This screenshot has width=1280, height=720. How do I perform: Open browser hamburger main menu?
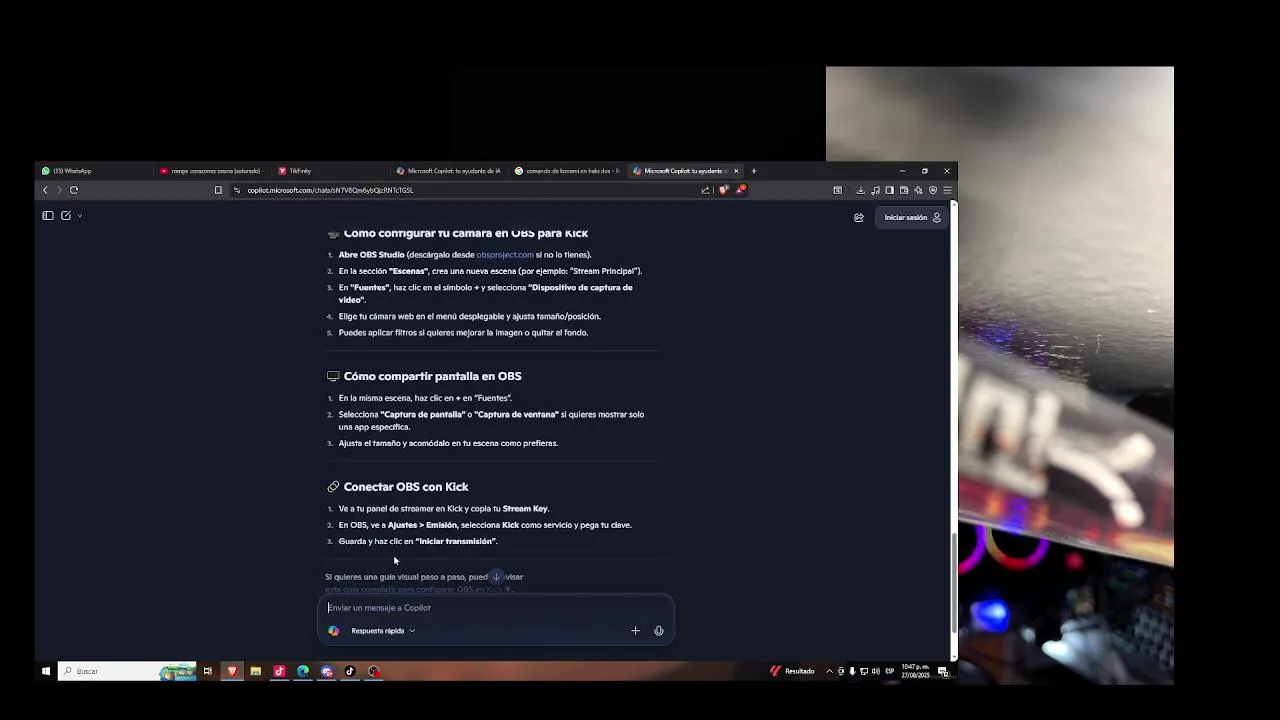[x=947, y=190]
